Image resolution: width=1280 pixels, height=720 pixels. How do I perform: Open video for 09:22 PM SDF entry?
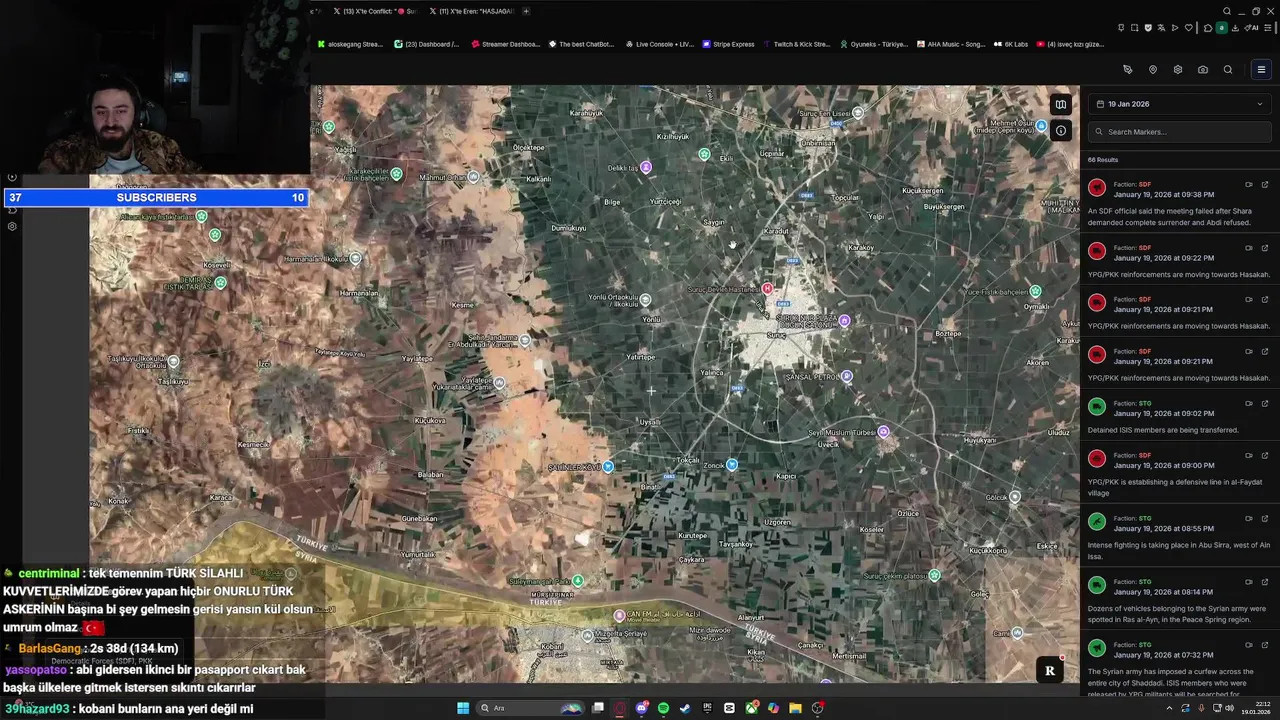pyautogui.click(x=1249, y=248)
